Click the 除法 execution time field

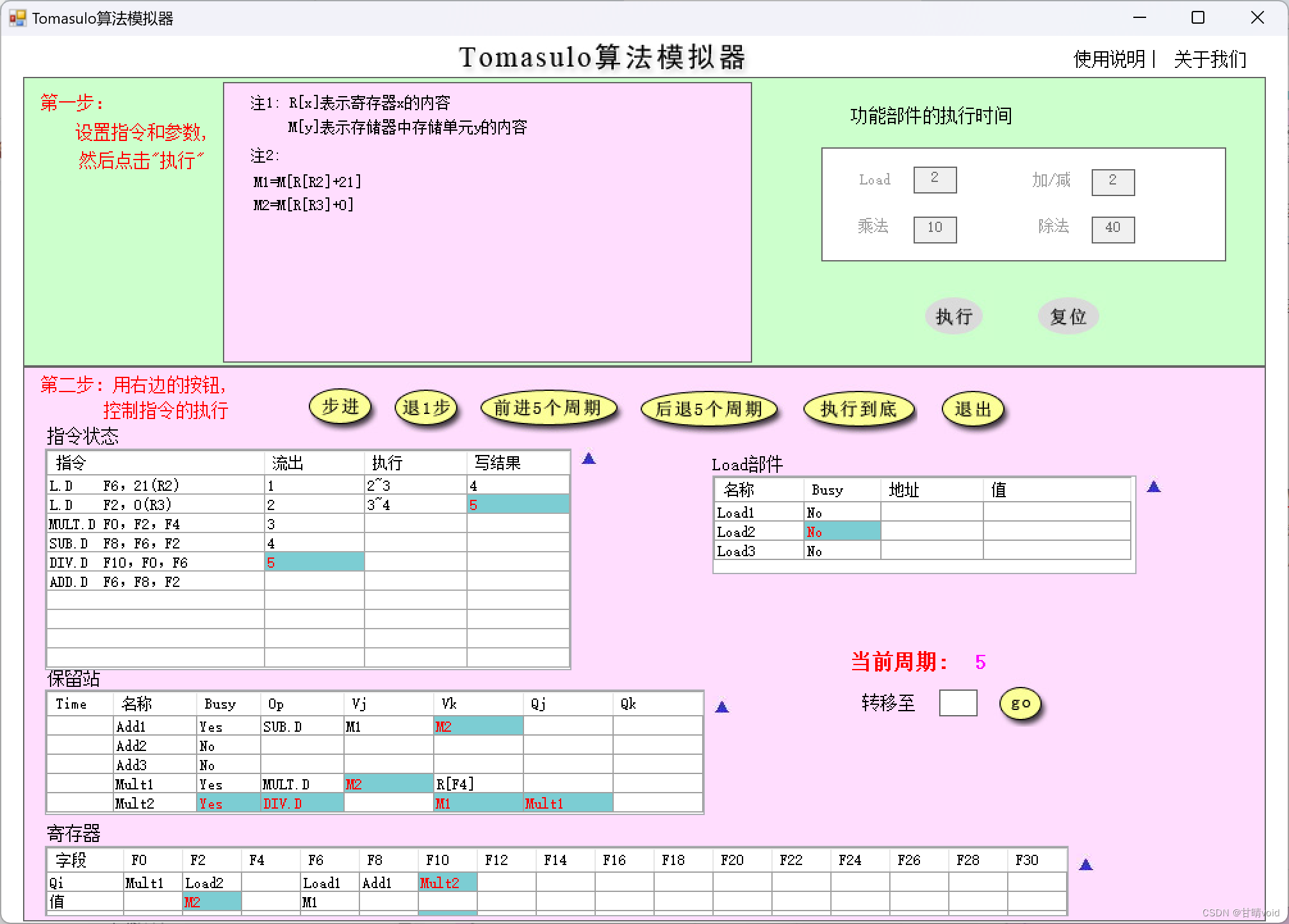pyautogui.click(x=1113, y=229)
